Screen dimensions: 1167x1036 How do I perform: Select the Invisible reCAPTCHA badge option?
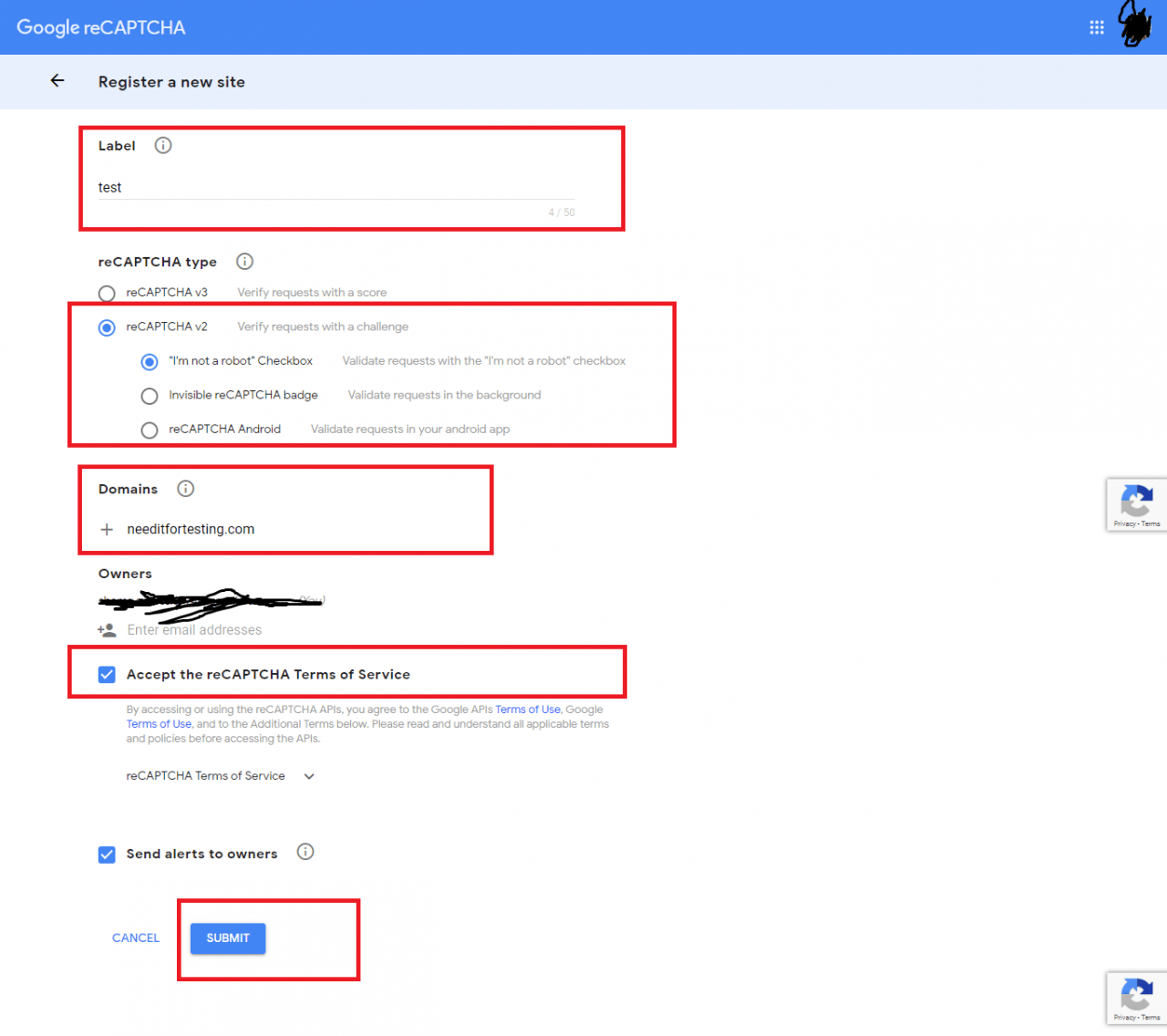[x=150, y=396]
